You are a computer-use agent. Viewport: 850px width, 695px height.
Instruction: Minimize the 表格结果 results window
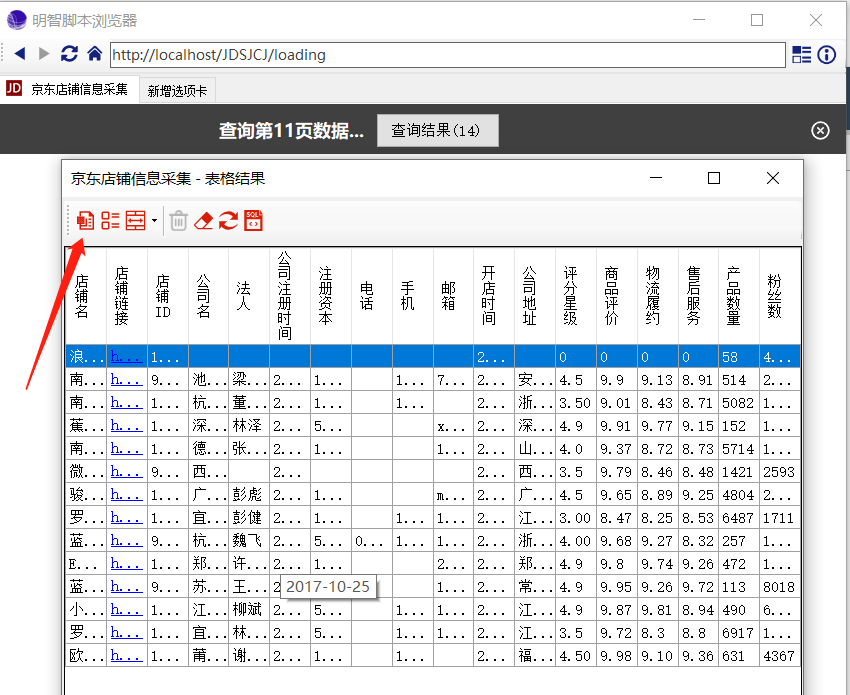coord(656,178)
